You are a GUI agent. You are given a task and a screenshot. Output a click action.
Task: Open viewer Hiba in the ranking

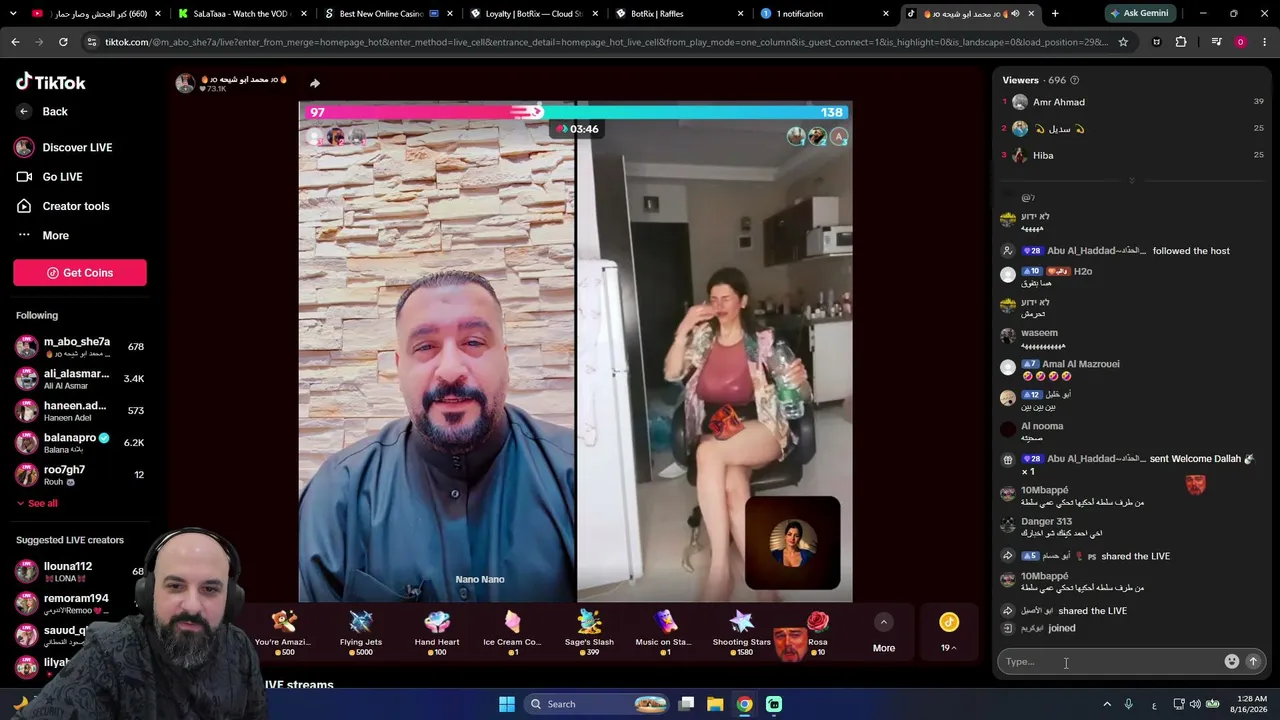pyautogui.click(x=1132, y=156)
